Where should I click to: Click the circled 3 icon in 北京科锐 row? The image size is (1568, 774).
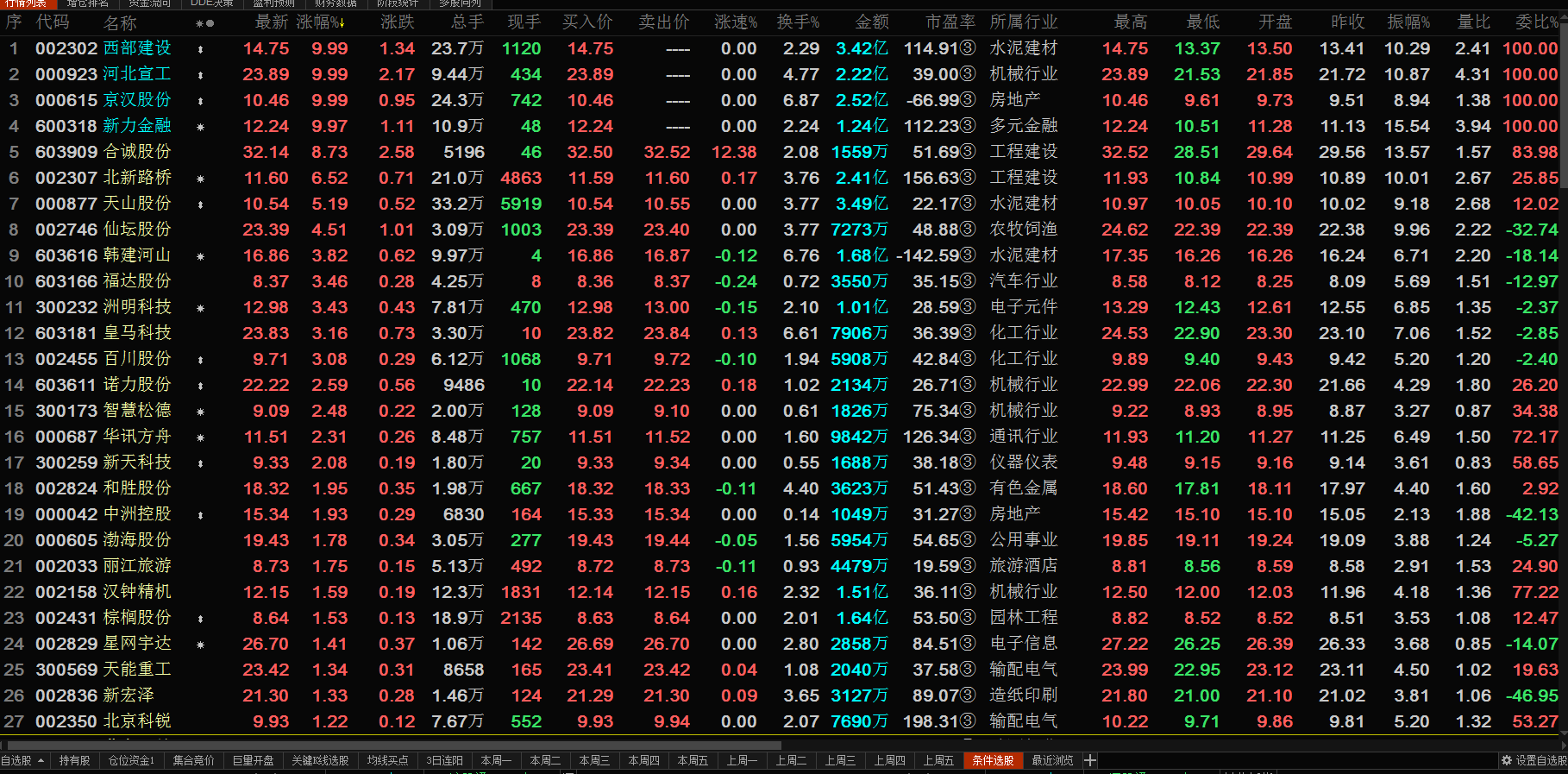pyautogui.click(x=968, y=722)
